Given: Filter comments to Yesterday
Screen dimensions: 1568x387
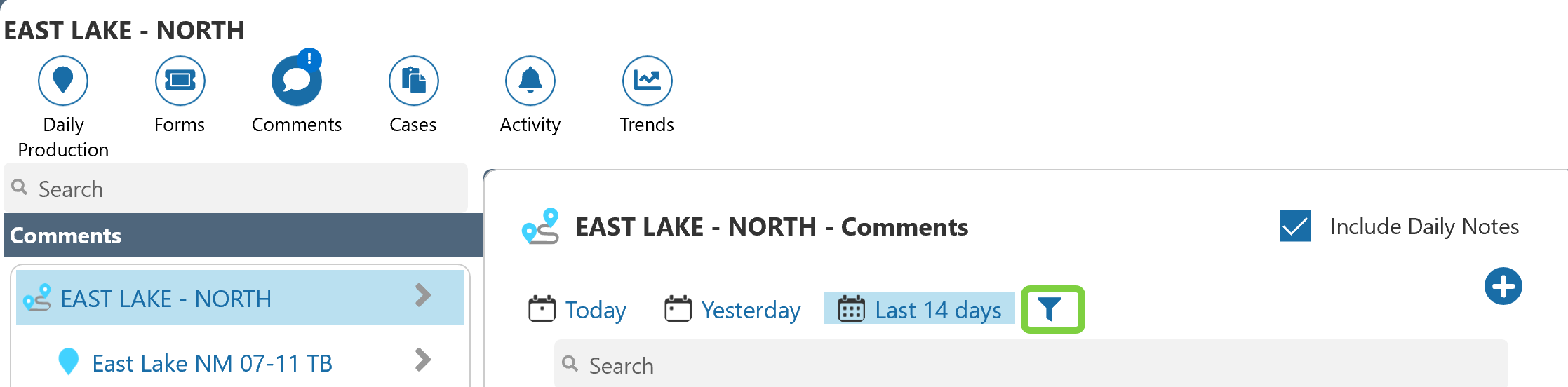Looking at the screenshot, I should coord(732,309).
